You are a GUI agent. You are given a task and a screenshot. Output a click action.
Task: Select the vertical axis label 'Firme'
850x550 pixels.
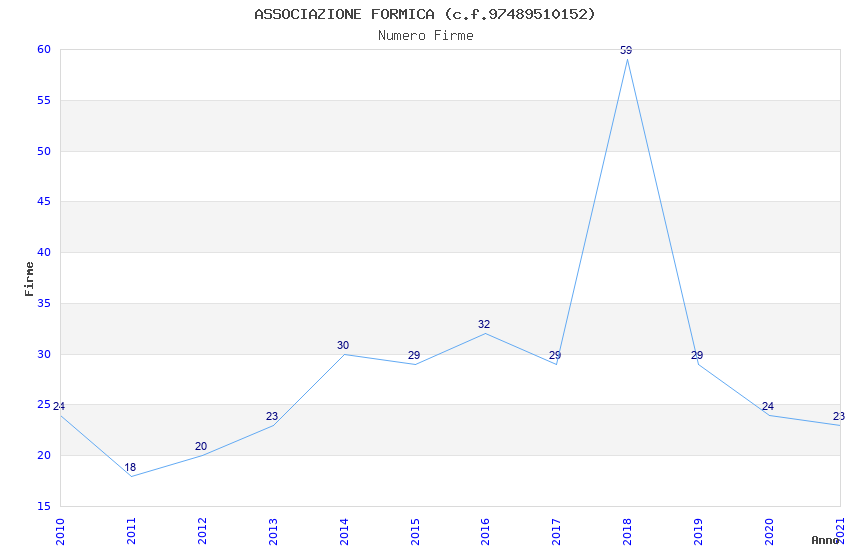[x=29, y=279]
